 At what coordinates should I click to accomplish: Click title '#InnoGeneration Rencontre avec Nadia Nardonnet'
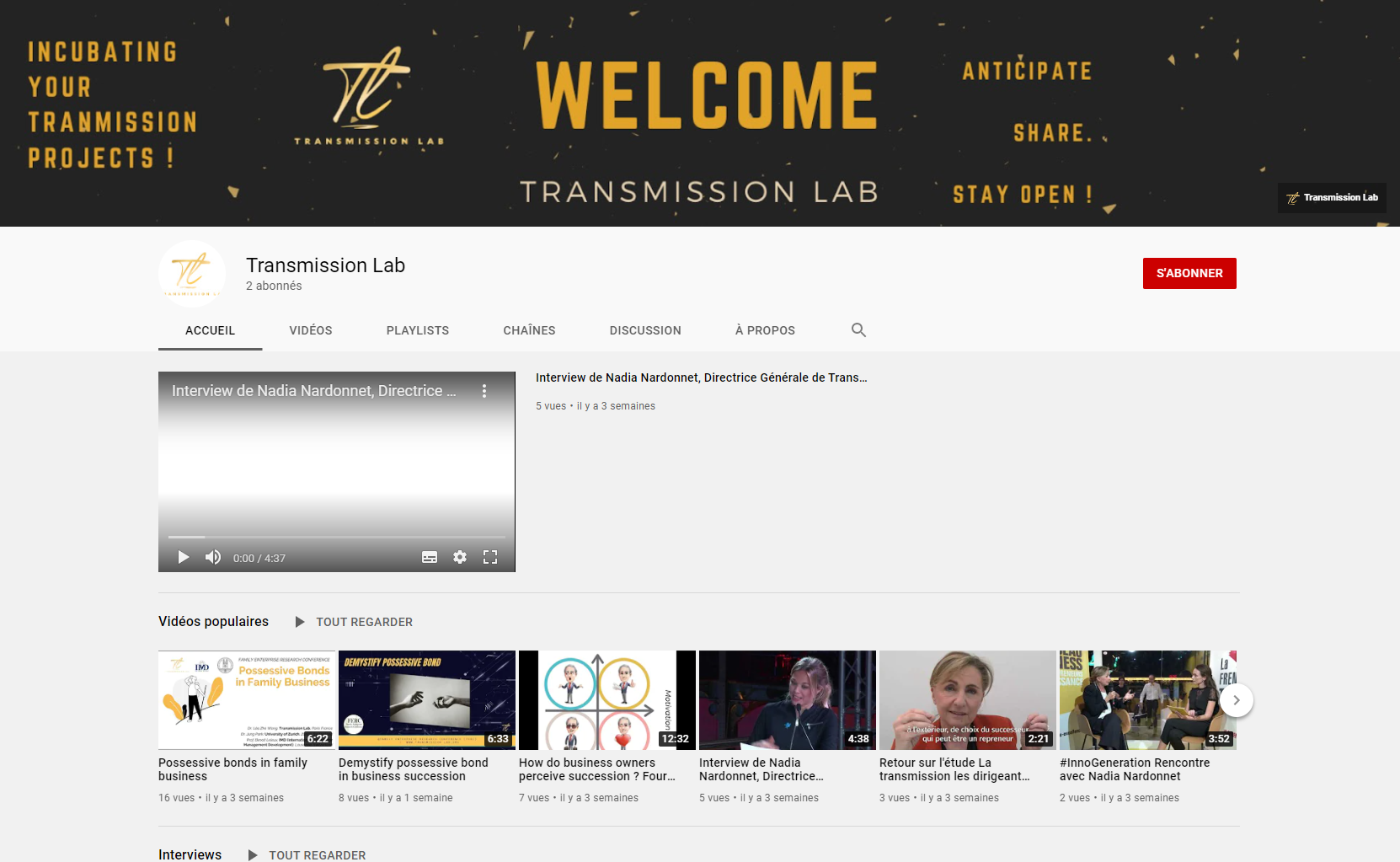click(1135, 769)
